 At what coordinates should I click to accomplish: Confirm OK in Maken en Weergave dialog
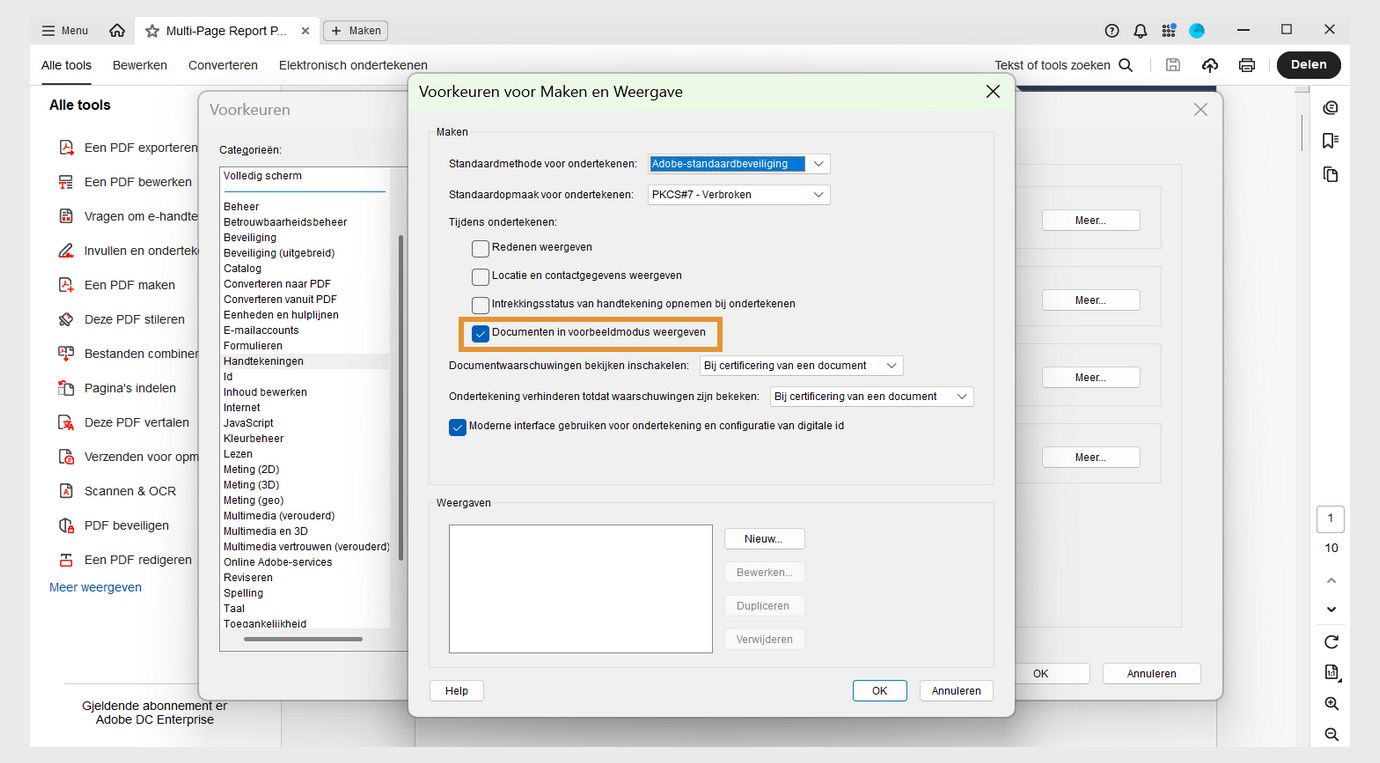(x=880, y=691)
